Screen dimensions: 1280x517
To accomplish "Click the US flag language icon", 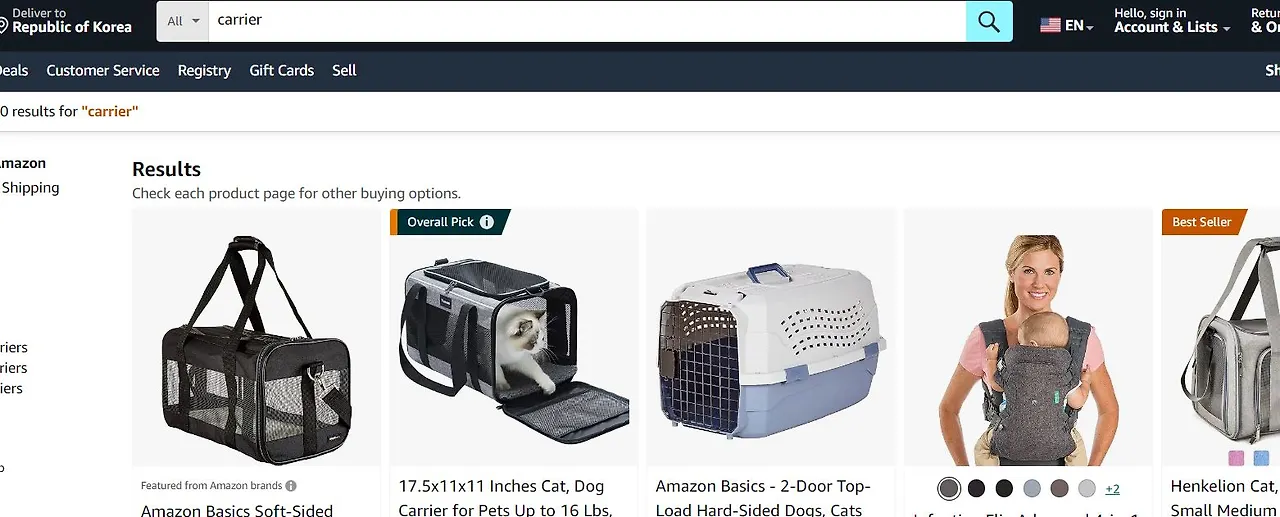I will tap(1050, 25).
